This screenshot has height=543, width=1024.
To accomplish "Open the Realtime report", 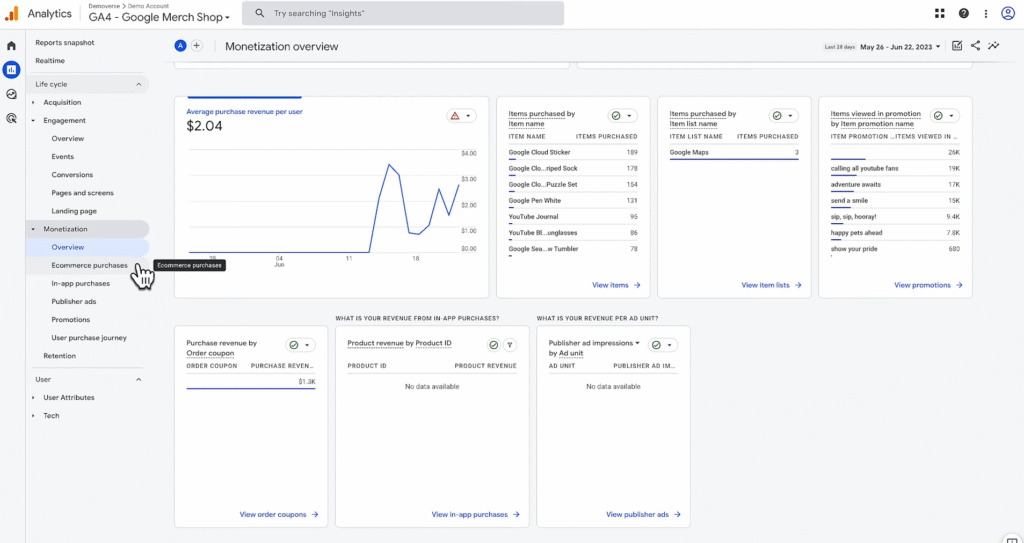I will point(50,61).
